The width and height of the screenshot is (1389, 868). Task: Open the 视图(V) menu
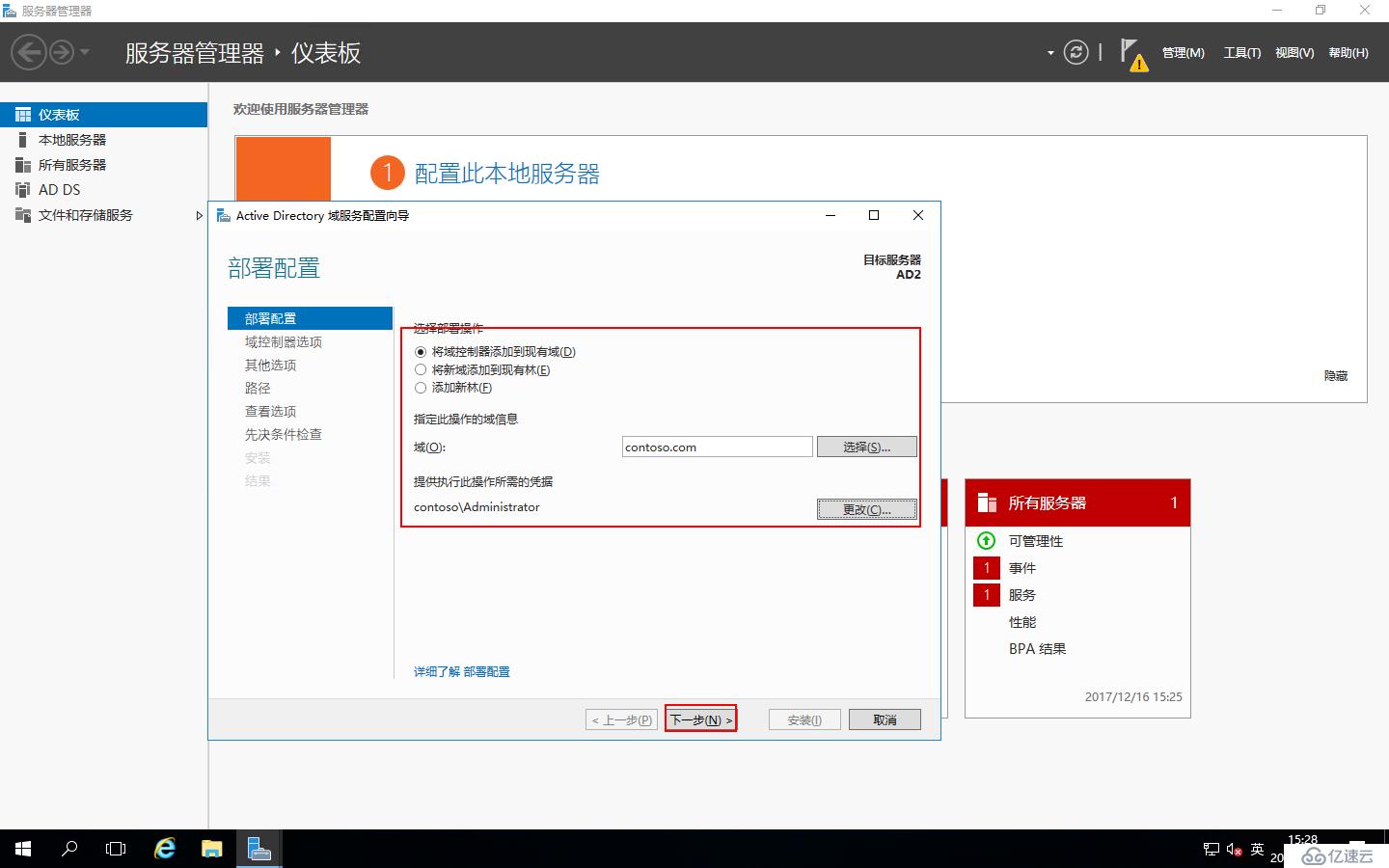coord(1294,53)
